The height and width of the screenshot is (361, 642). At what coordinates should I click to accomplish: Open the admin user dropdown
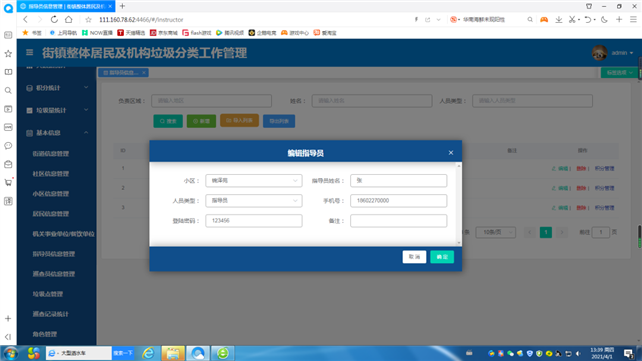622,53
